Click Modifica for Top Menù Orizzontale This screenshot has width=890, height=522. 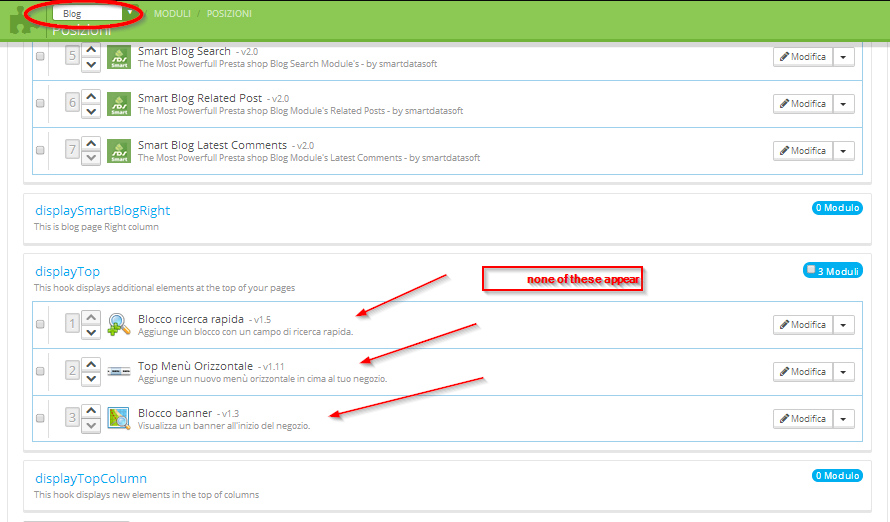803,372
